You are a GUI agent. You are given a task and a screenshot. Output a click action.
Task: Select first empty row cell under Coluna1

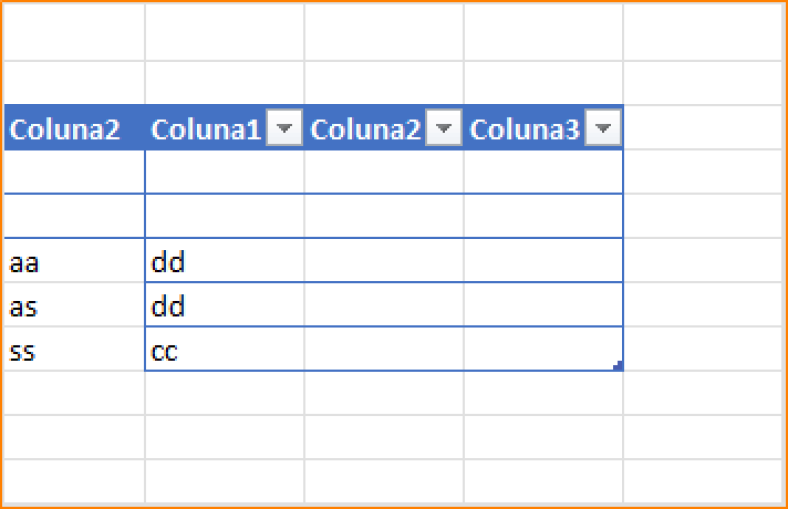225,172
